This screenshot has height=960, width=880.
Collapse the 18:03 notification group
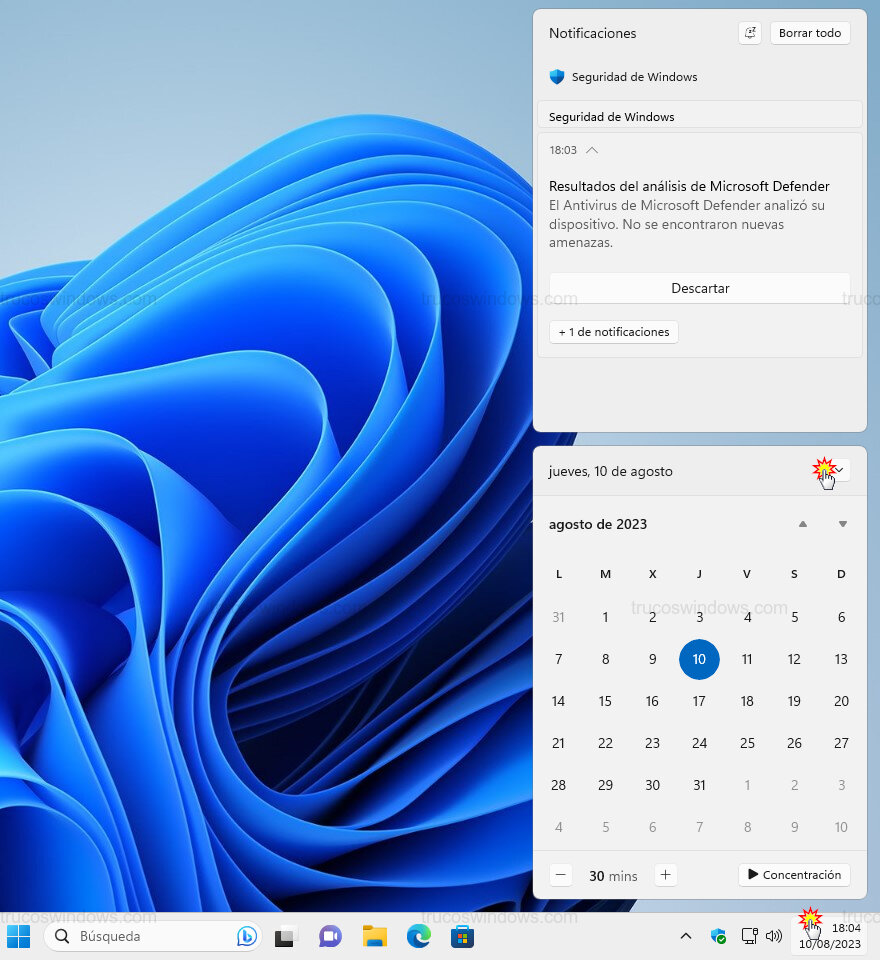coord(592,150)
